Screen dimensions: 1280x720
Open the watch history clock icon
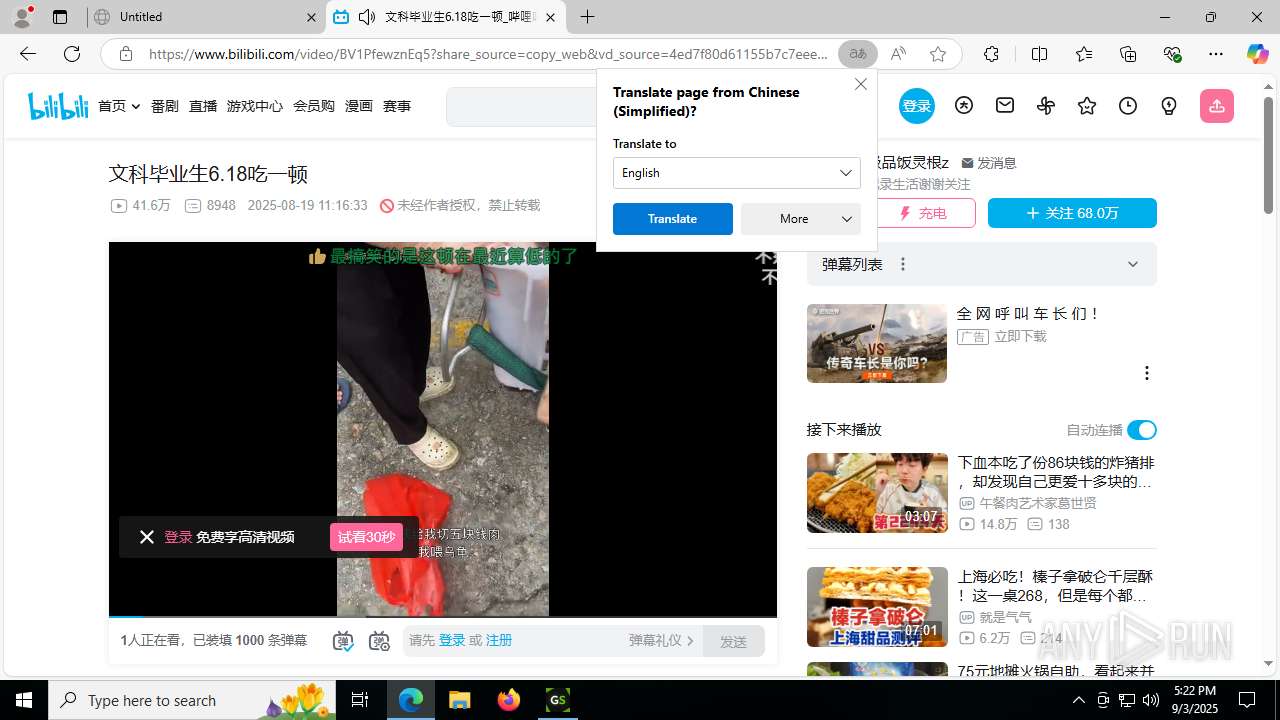1128,106
